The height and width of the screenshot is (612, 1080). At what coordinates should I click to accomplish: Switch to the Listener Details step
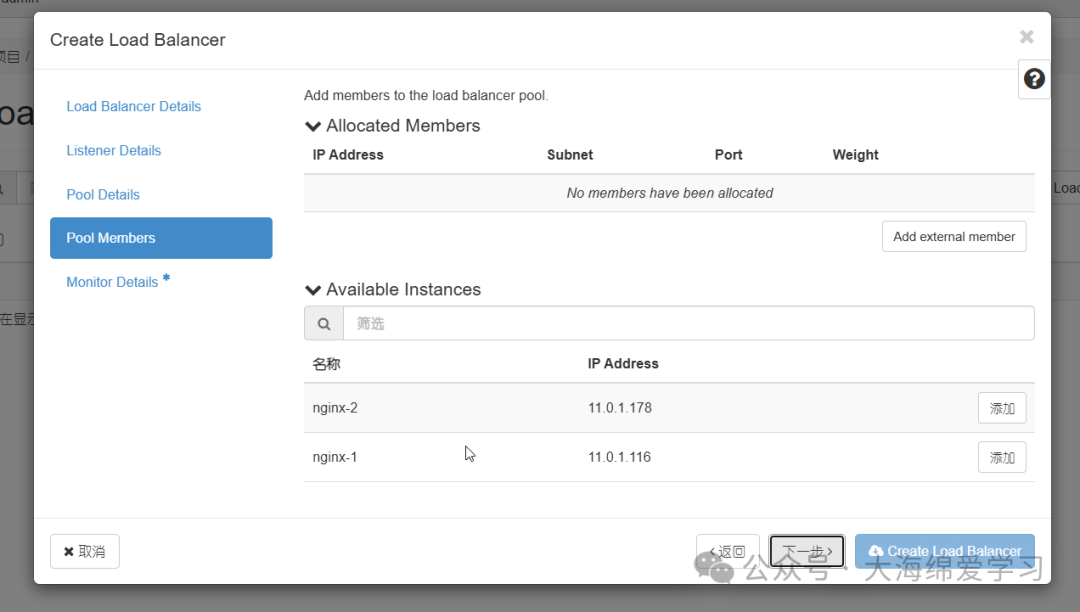113,150
